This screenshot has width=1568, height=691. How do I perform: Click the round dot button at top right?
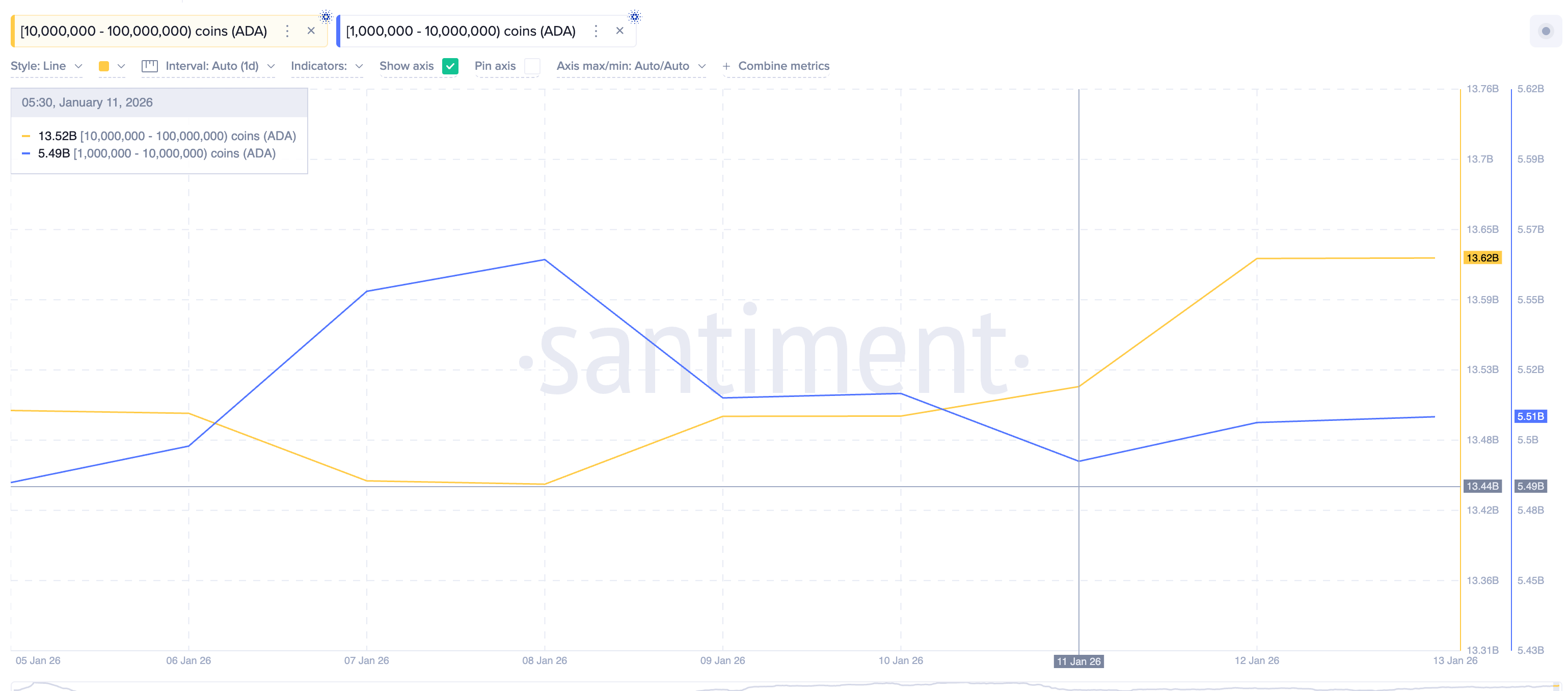1546,31
